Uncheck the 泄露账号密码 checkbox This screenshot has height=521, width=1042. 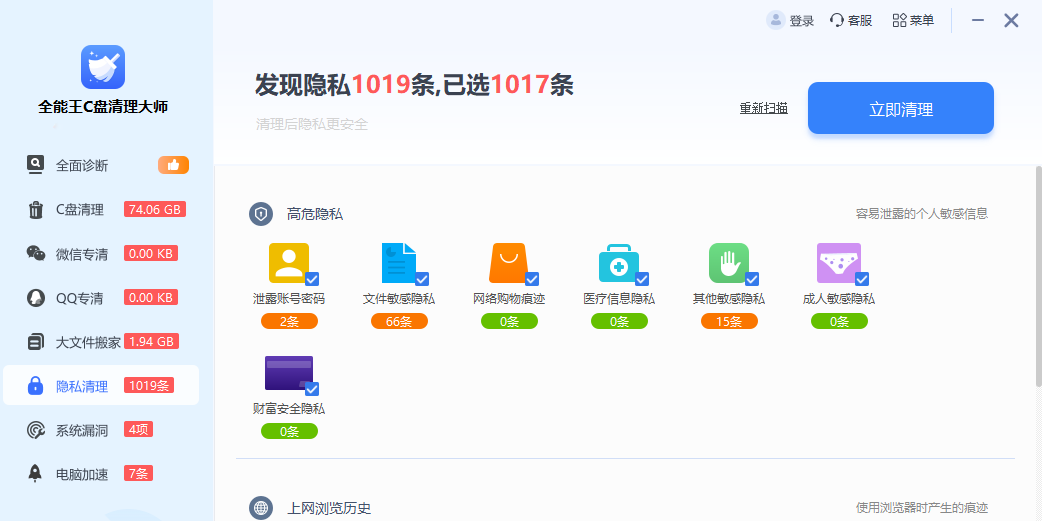click(312, 279)
